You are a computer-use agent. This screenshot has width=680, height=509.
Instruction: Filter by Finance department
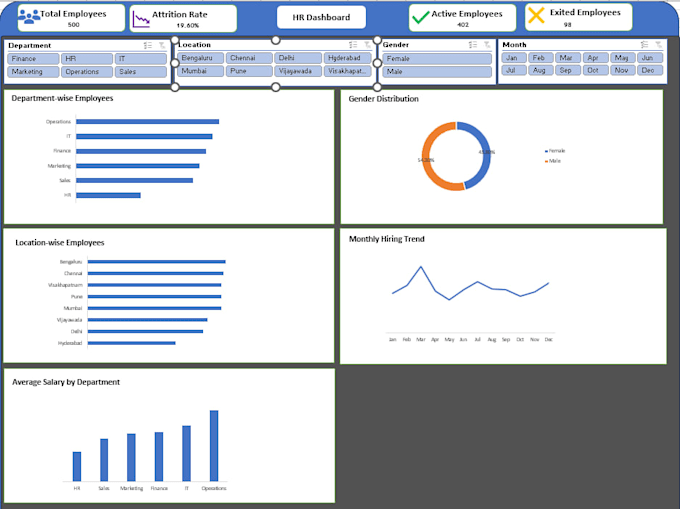pos(33,59)
